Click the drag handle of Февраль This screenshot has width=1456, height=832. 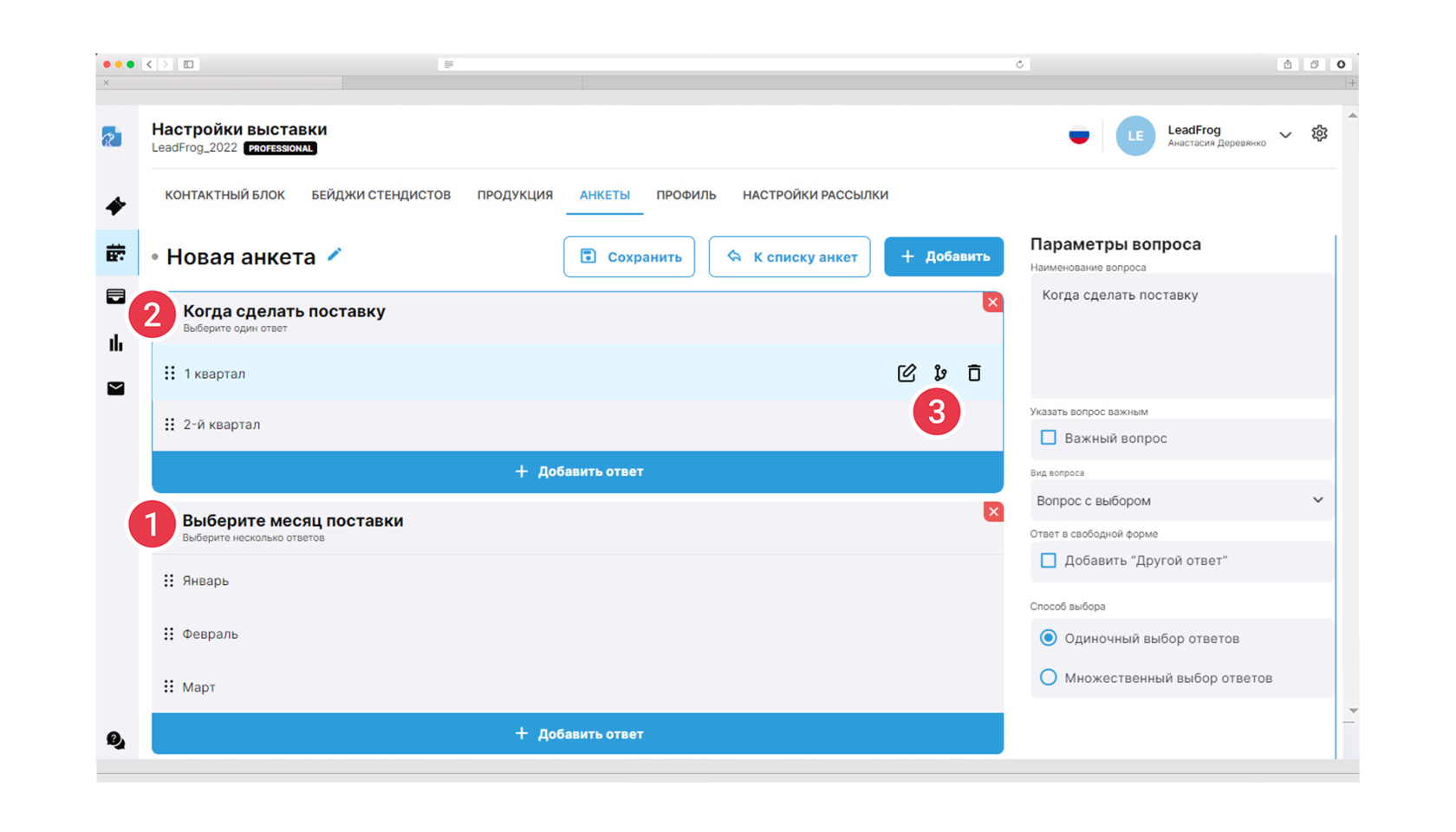(x=169, y=634)
